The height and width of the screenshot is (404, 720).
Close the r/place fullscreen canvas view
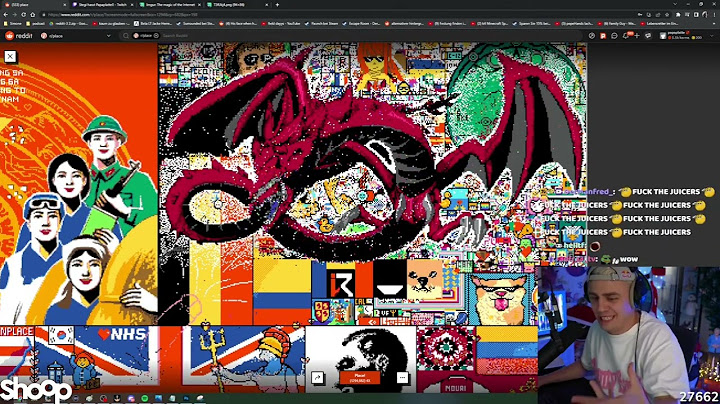point(10,56)
